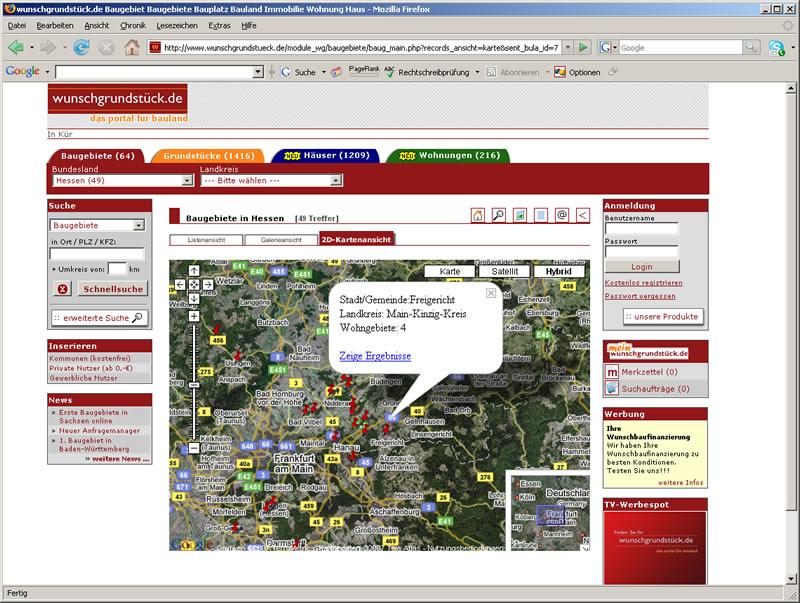Image resolution: width=800 pixels, height=603 pixels.
Task: Open the Google logo dropdown arrow
Action: tap(47, 72)
